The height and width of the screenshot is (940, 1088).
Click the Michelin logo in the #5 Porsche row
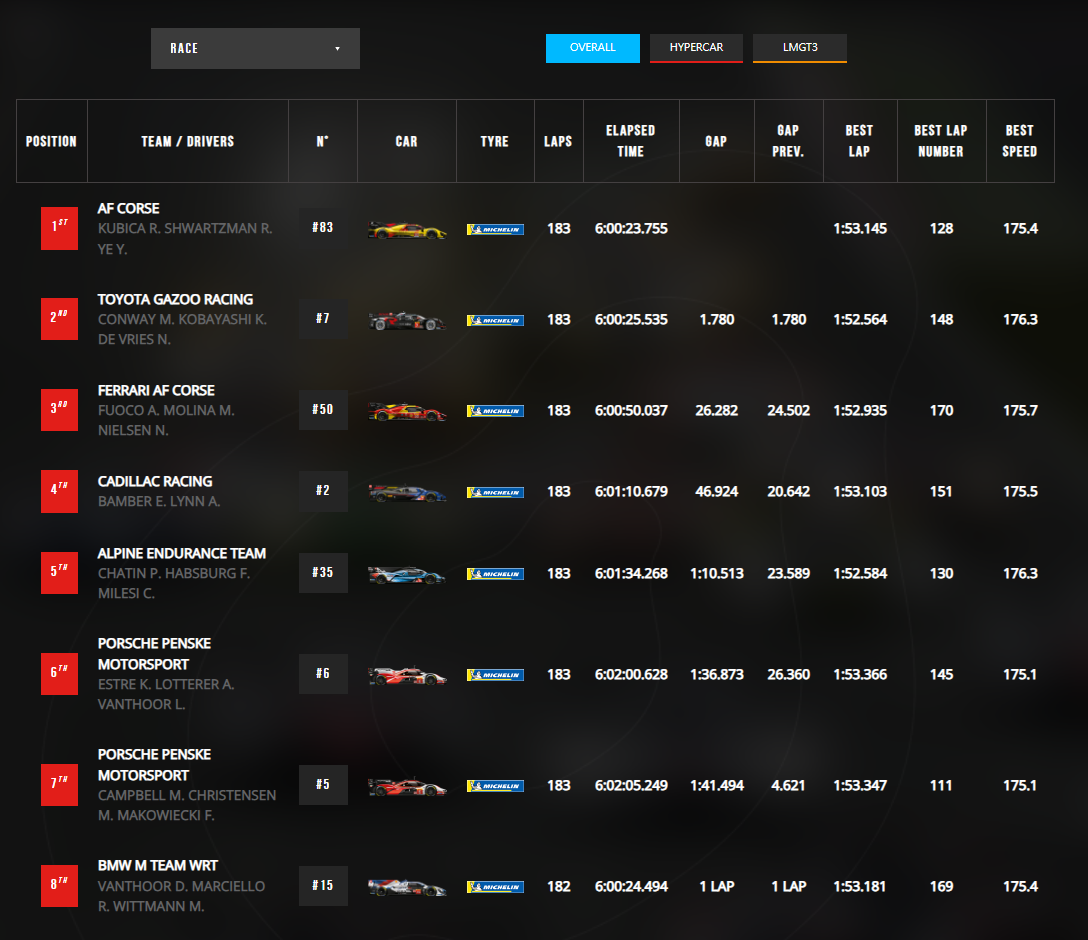(x=495, y=786)
